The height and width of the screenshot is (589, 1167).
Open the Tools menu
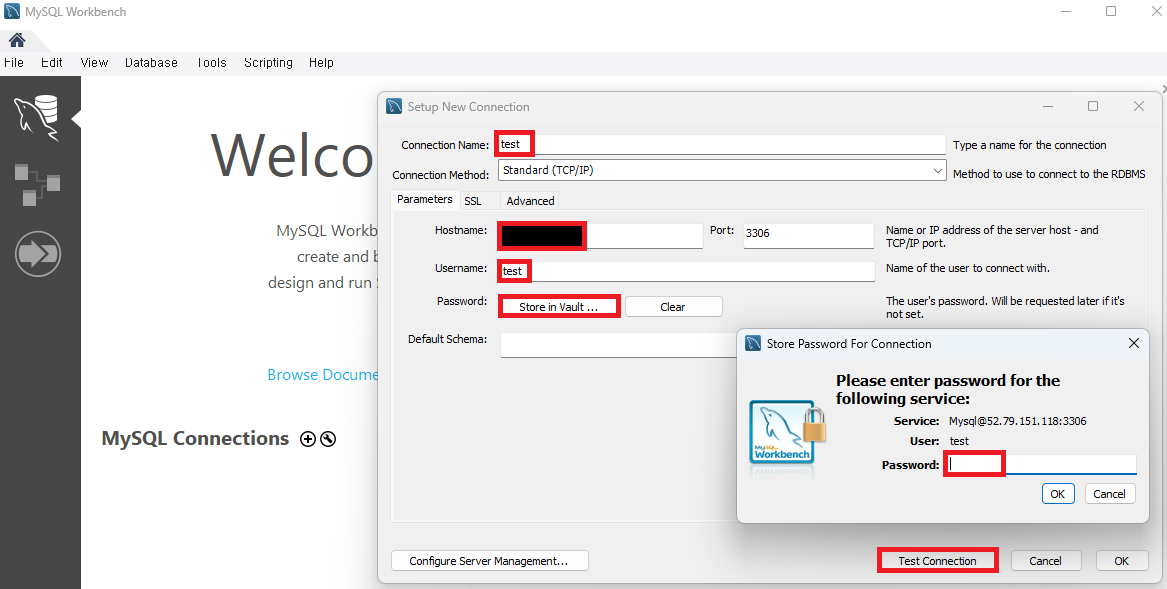pyautogui.click(x=211, y=63)
